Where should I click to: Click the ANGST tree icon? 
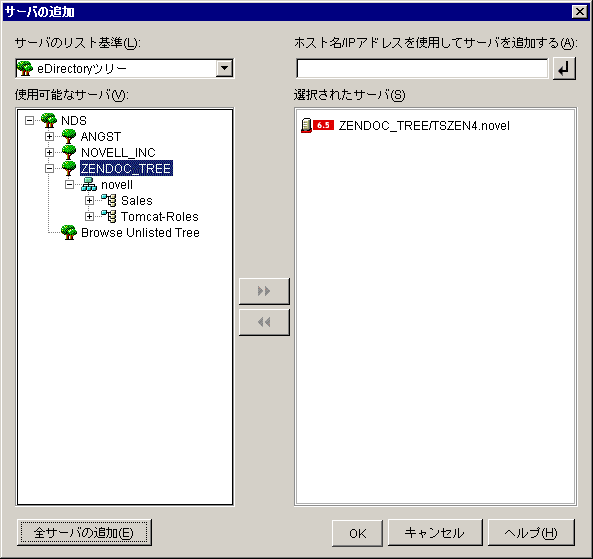(x=69, y=136)
